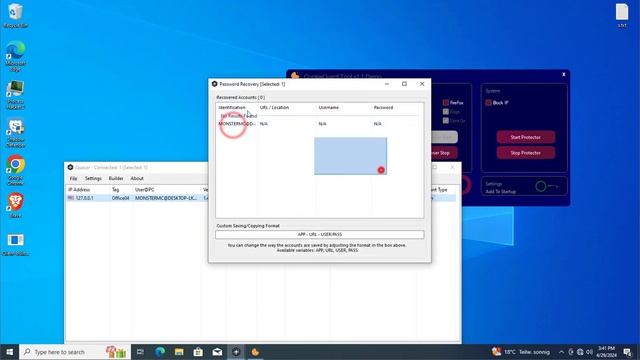Select the desktop icon below Brave
The height and width of the screenshot is (360, 640).
pos(16,244)
